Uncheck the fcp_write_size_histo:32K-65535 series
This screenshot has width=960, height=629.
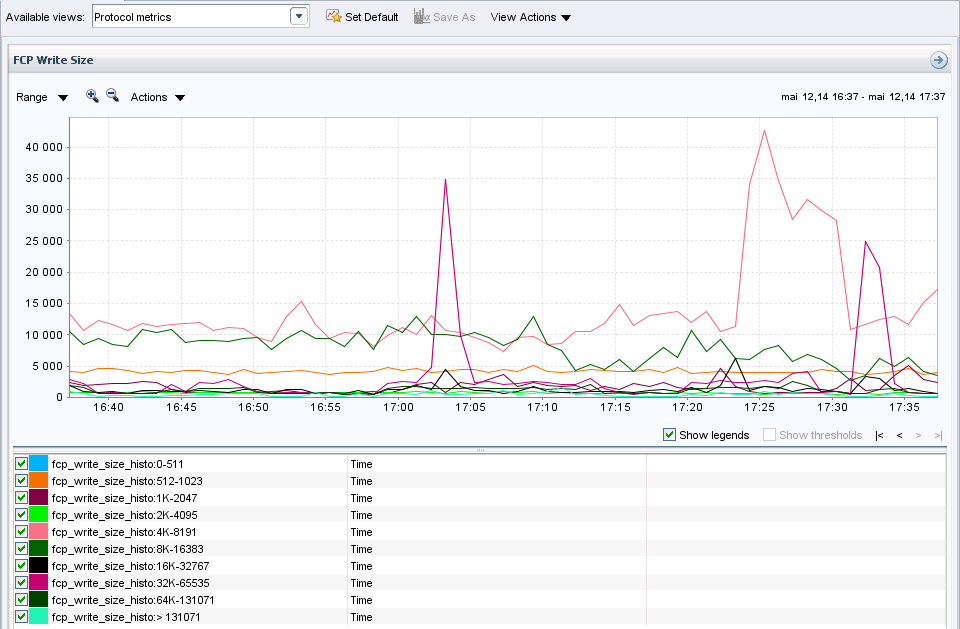tap(21, 582)
